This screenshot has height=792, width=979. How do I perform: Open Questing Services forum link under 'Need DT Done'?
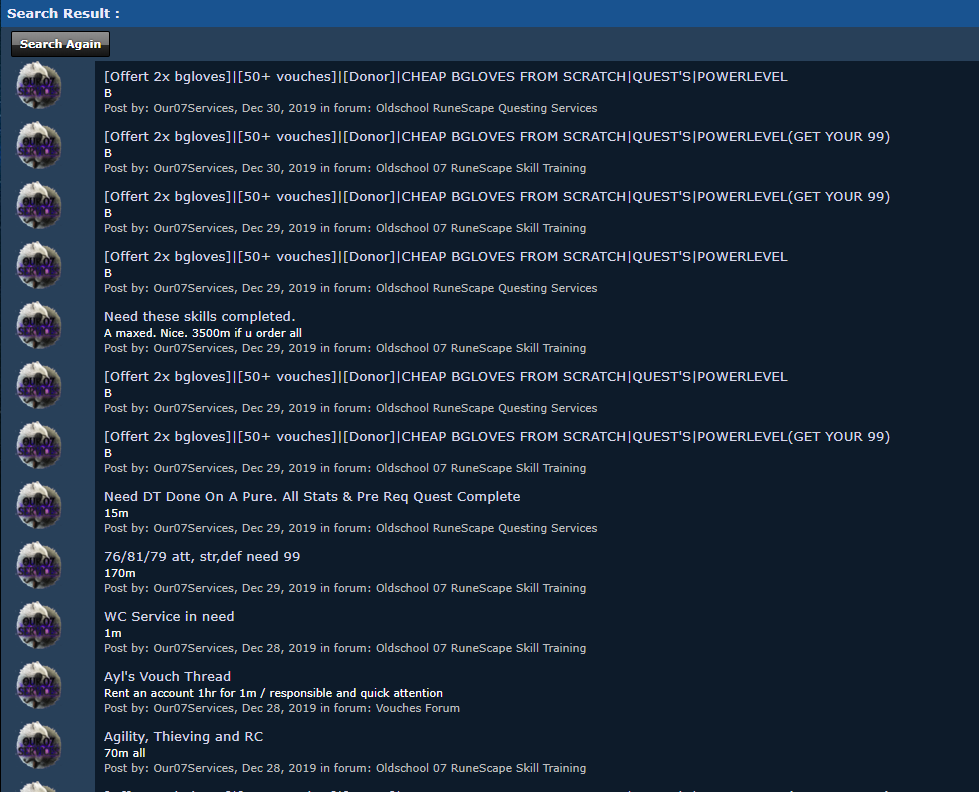[x=486, y=528]
